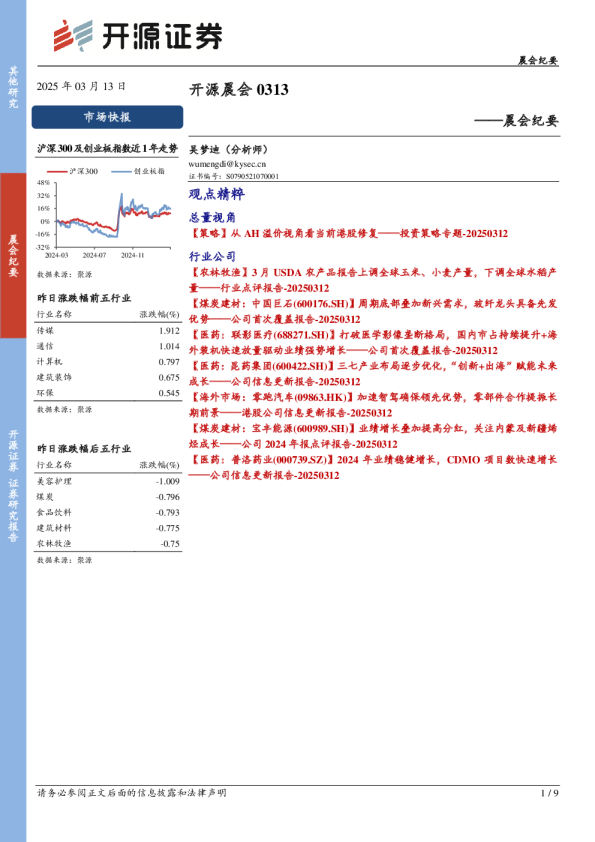Click the 创业板指 blue legend entry
Image resolution: width=595 pixels, height=842 pixels.
coord(138,171)
